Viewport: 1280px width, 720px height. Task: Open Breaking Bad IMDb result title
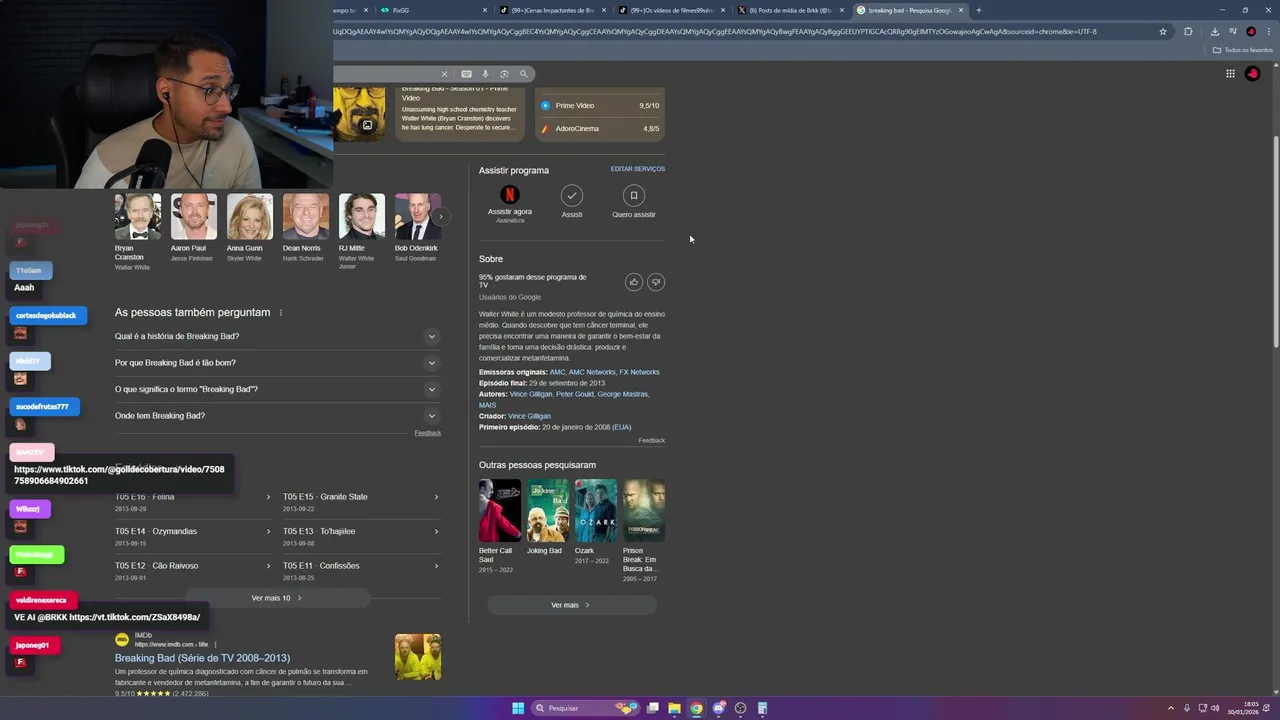point(202,658)
